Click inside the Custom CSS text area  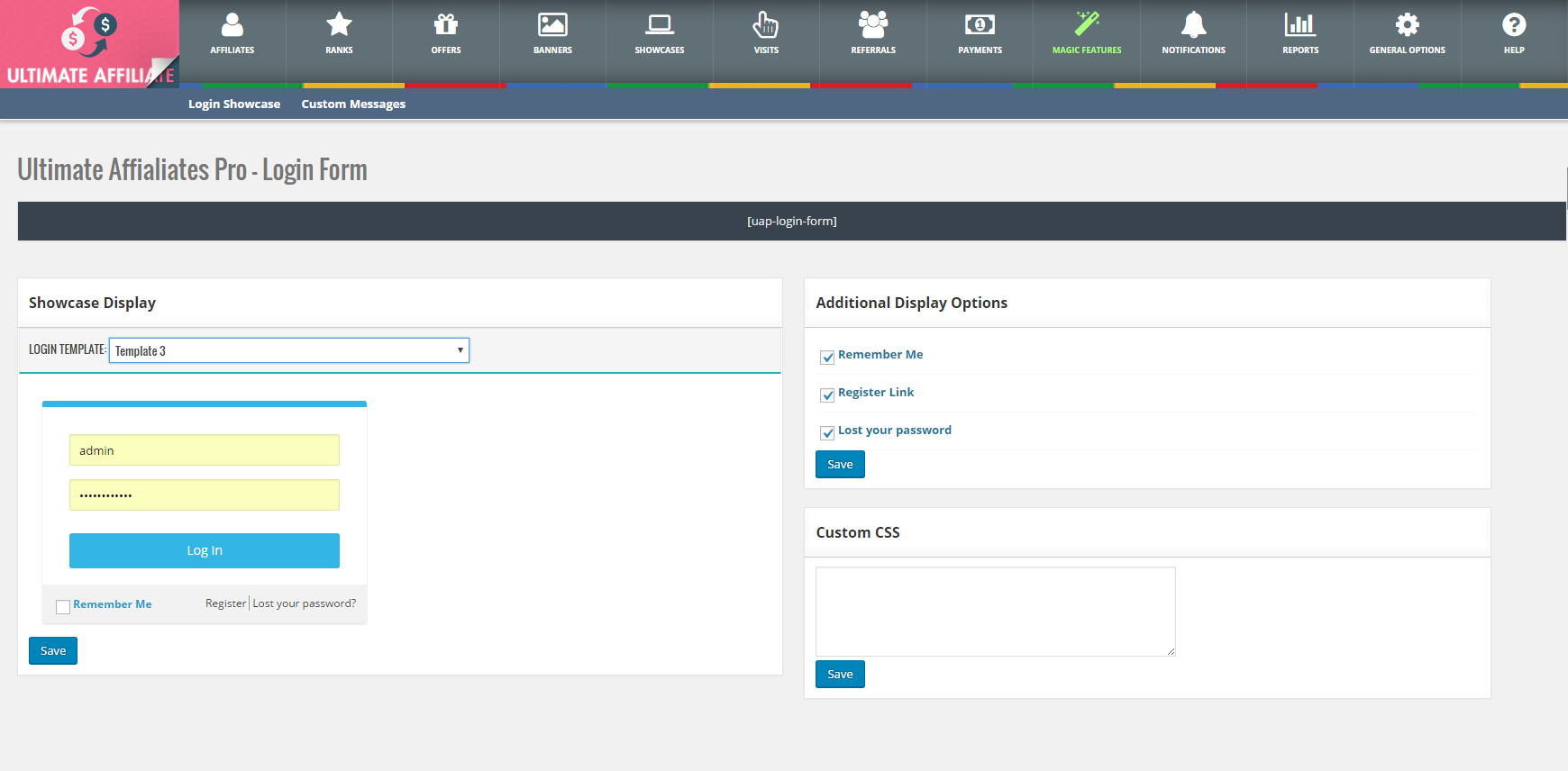click(x=996, y=612)
